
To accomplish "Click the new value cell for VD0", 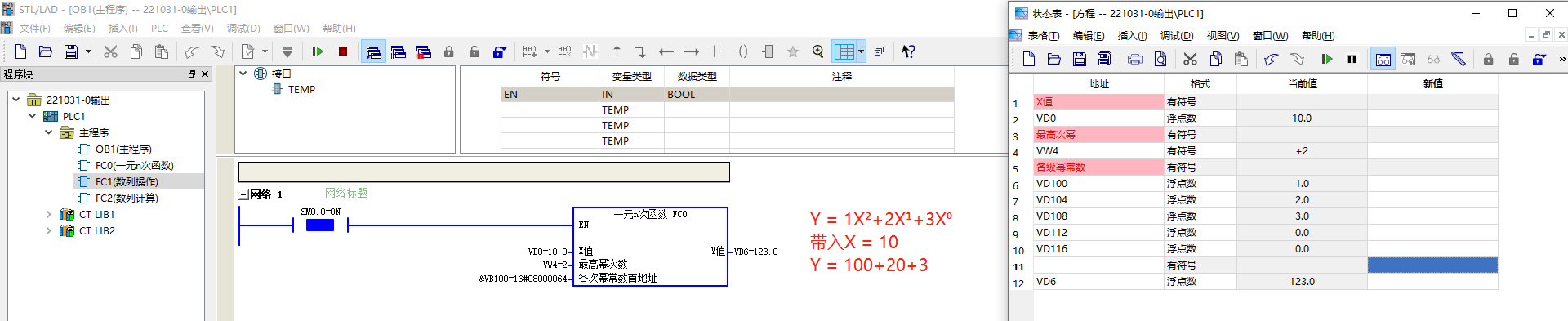I will (x=1432, y=118).
